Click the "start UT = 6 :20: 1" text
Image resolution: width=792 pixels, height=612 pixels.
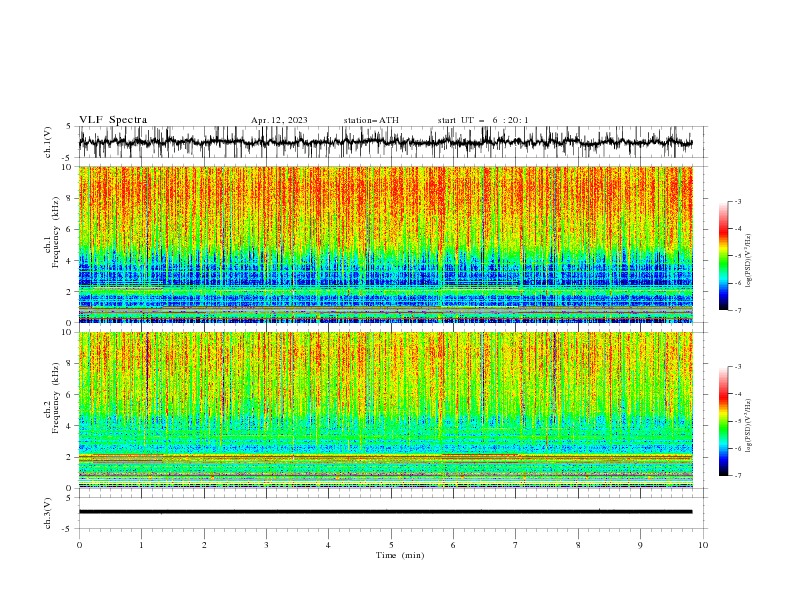coord(483,120)
